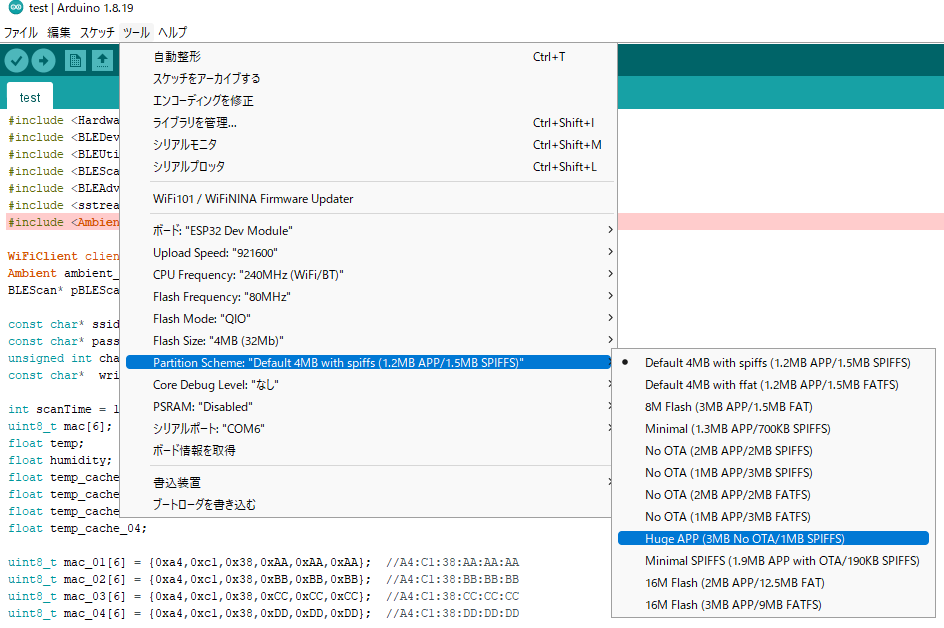
Task: Open the ファイル menu
Action: point(21,33)
